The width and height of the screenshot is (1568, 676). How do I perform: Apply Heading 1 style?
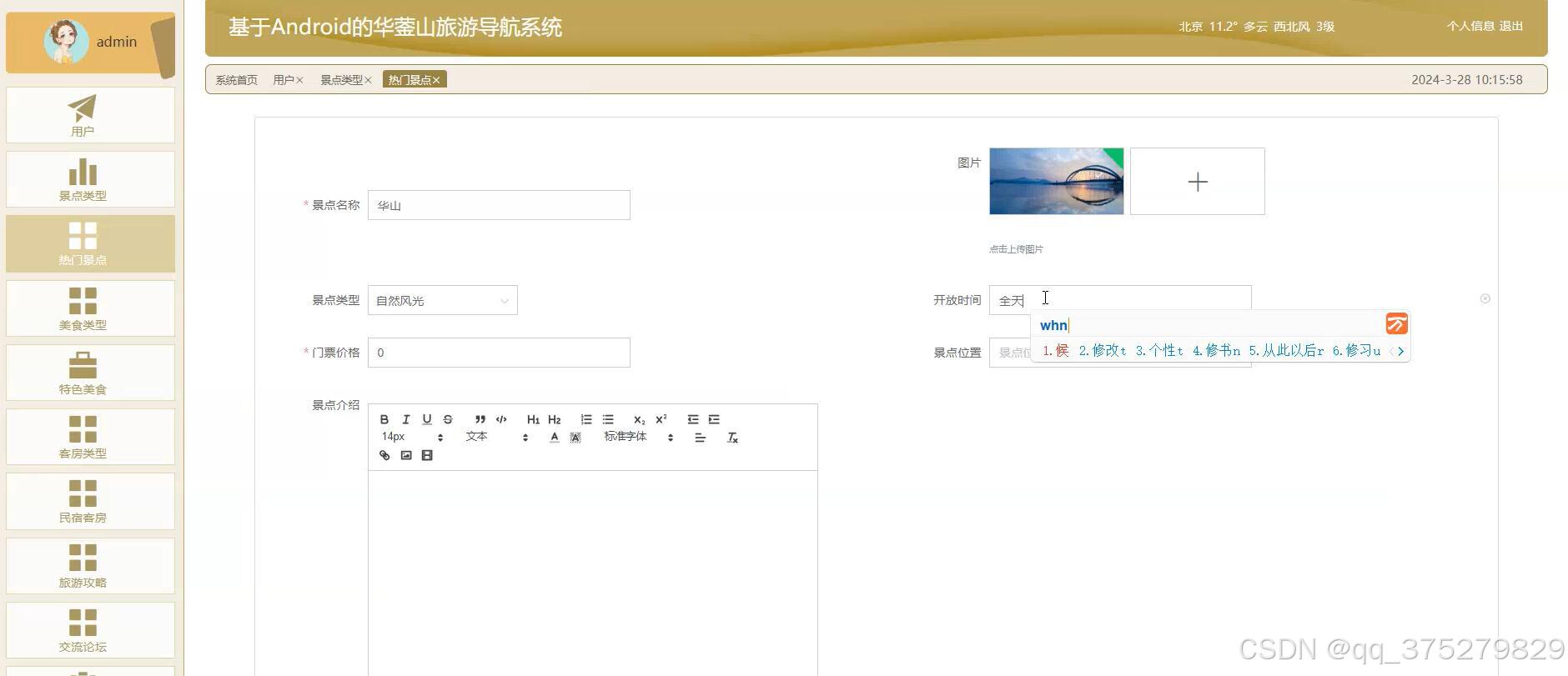[x=533, y=419]
